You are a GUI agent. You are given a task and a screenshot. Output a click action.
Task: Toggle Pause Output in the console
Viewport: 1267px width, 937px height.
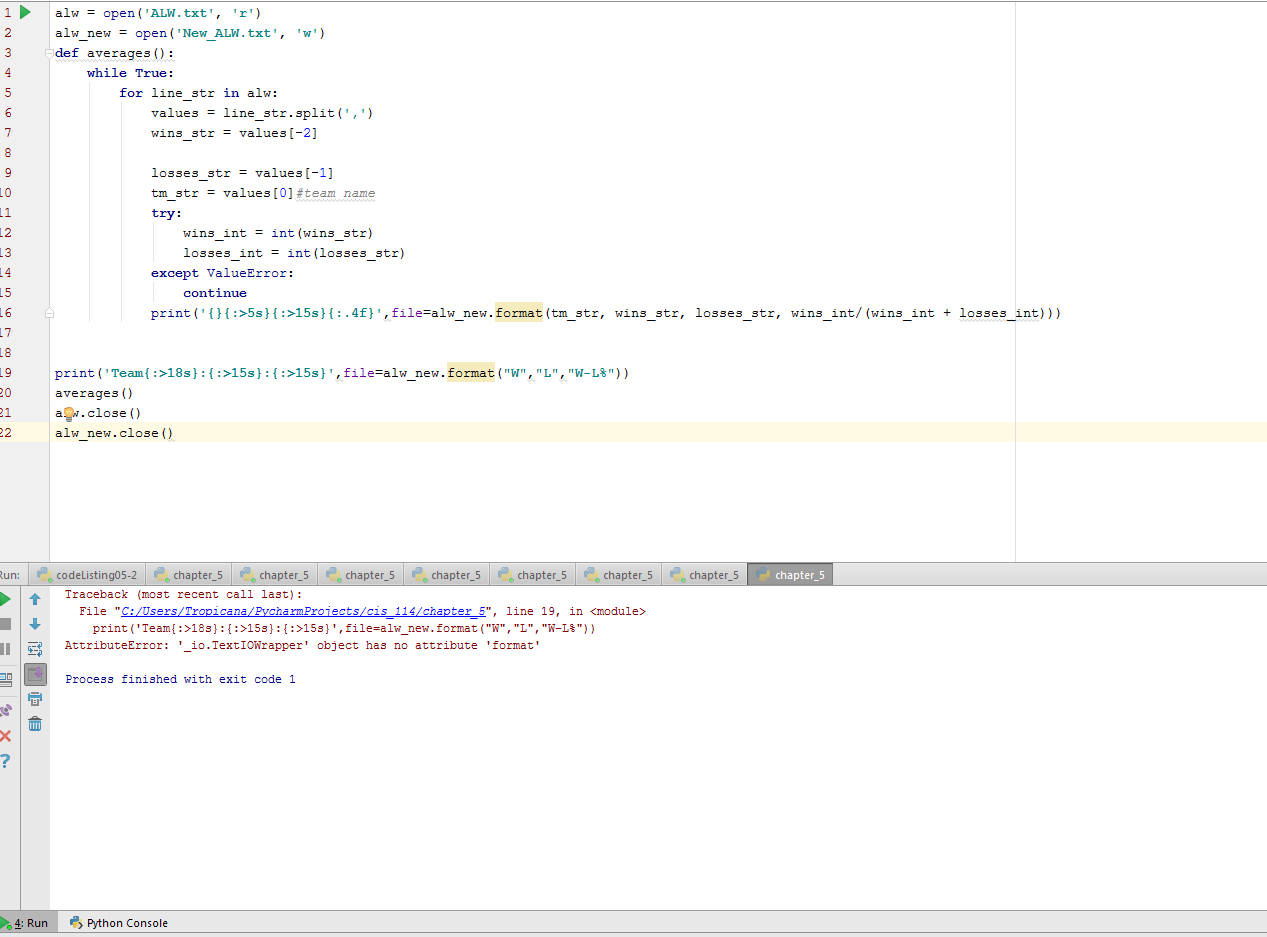pos(4,648)
